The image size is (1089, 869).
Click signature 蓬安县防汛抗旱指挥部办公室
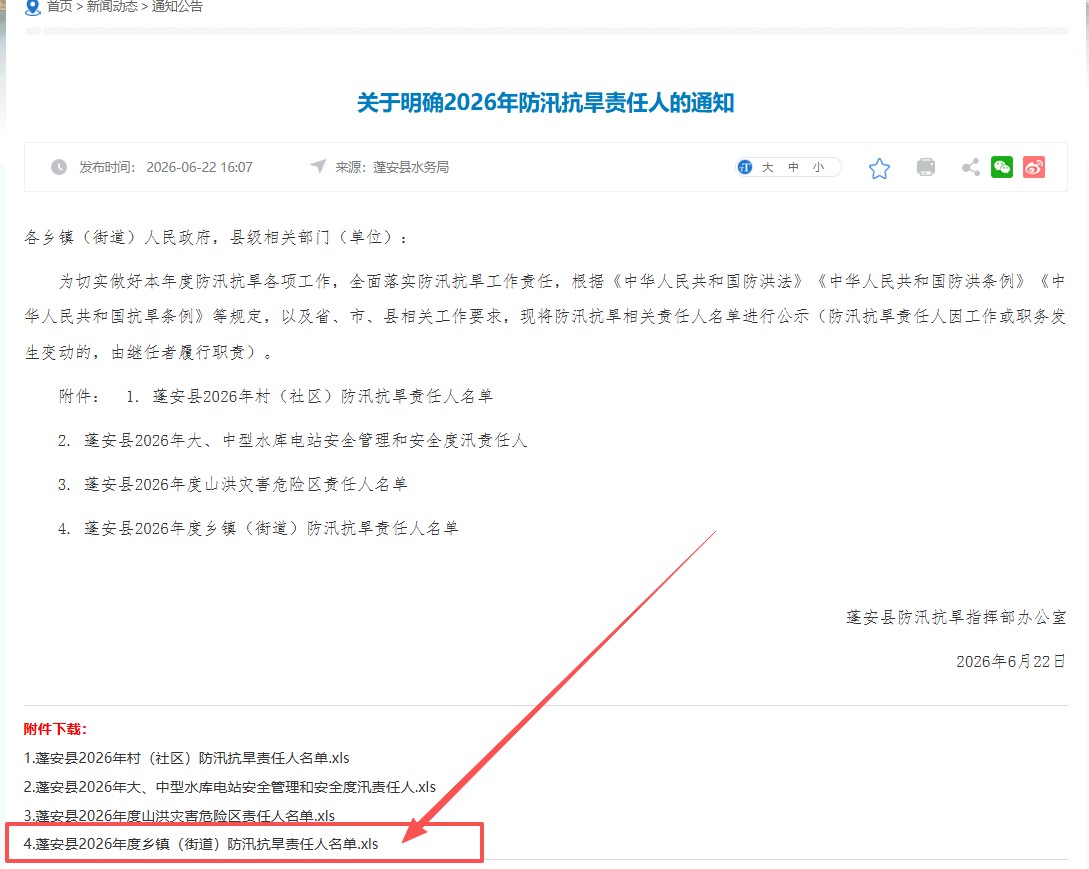(956, 617)
